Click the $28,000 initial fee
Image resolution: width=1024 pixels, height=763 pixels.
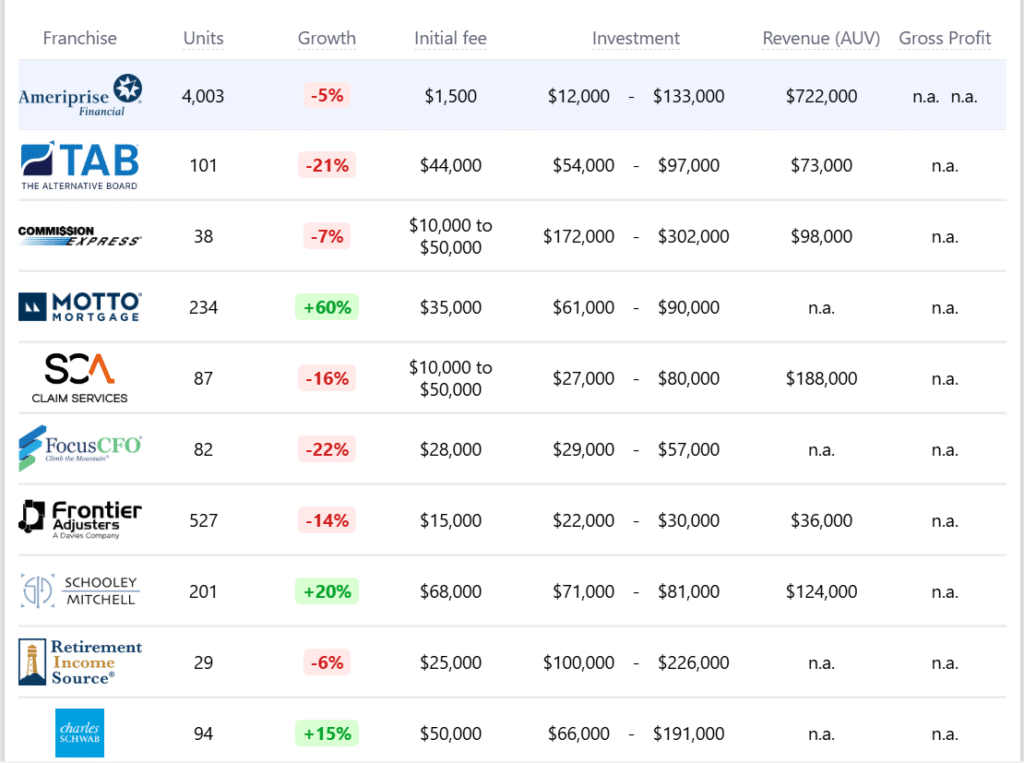(x=451, y=449)
